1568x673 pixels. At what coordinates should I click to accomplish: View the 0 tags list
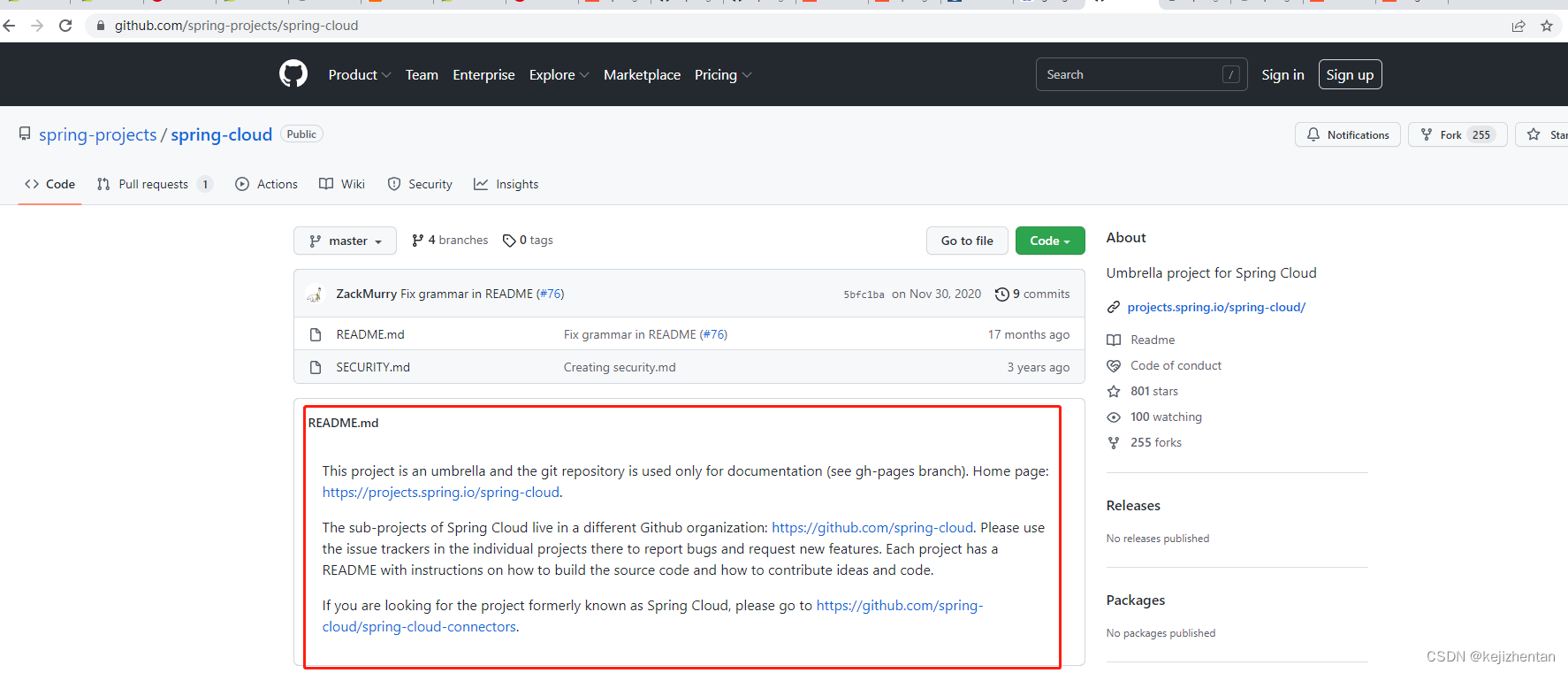coord(528,241)
